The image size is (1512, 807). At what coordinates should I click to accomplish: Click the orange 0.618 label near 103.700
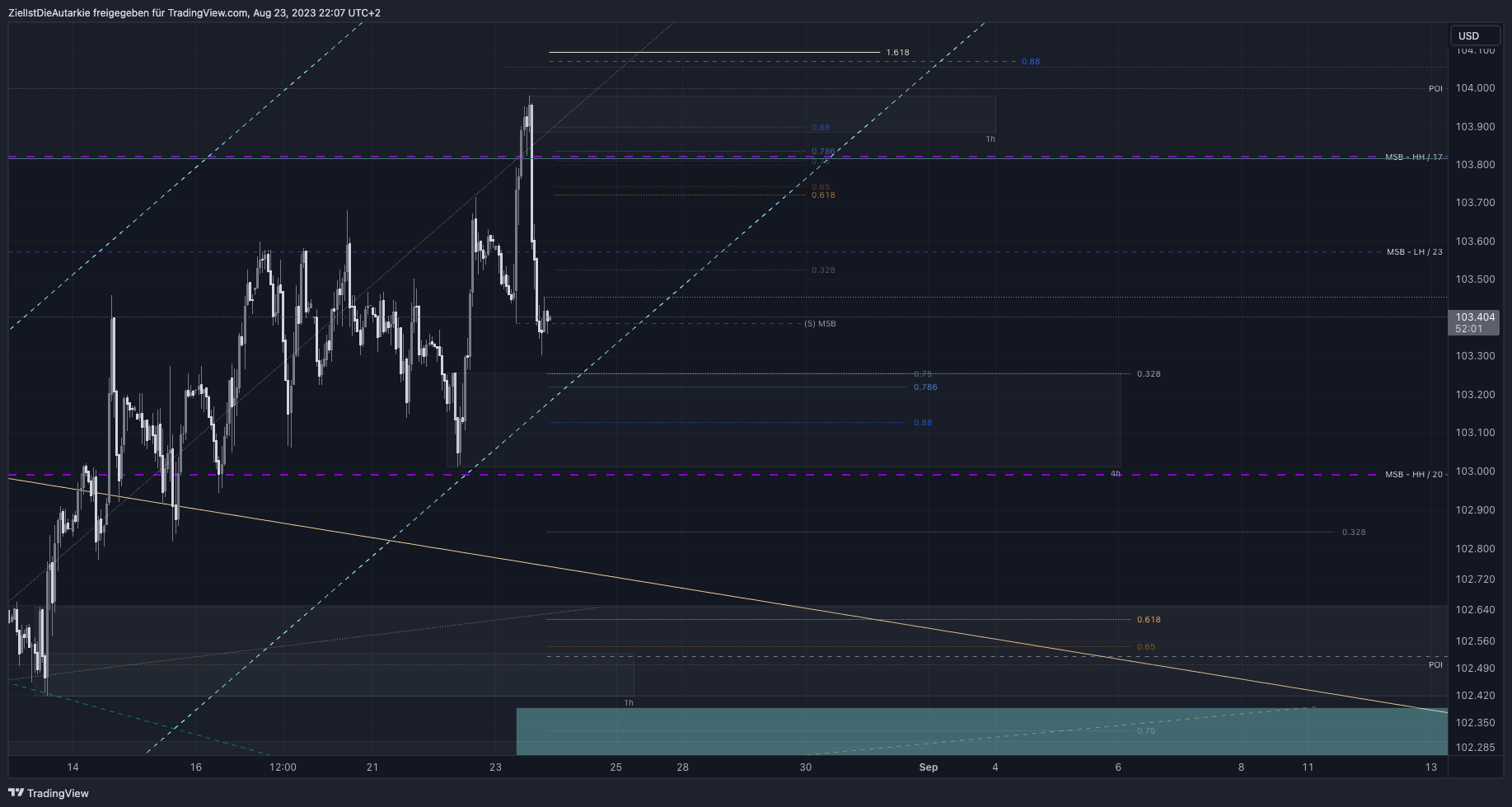click(823, 195)
